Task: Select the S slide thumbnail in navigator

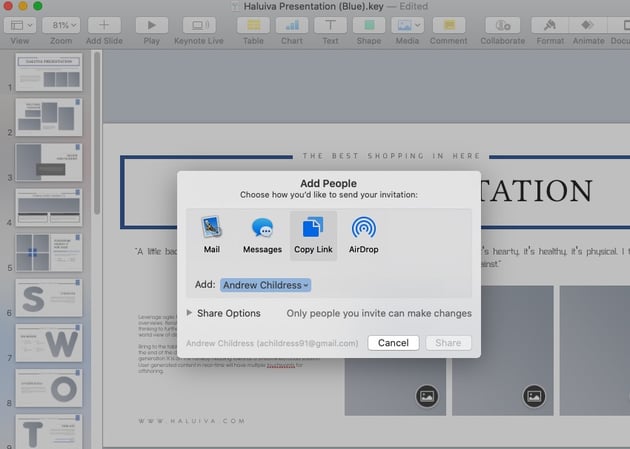Action: [48, 297]
